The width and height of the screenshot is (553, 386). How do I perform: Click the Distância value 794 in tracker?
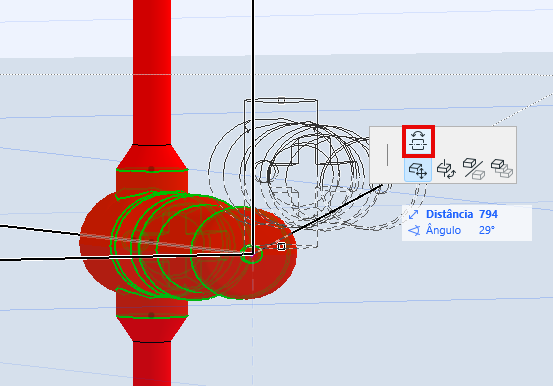[488, 214]
